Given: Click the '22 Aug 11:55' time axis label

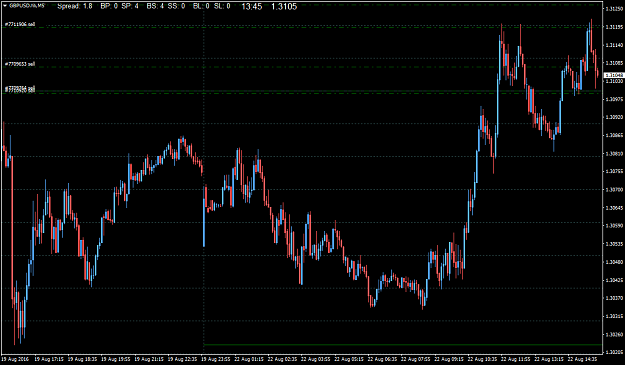Looking at the screenshot, I should click(515, 359).
